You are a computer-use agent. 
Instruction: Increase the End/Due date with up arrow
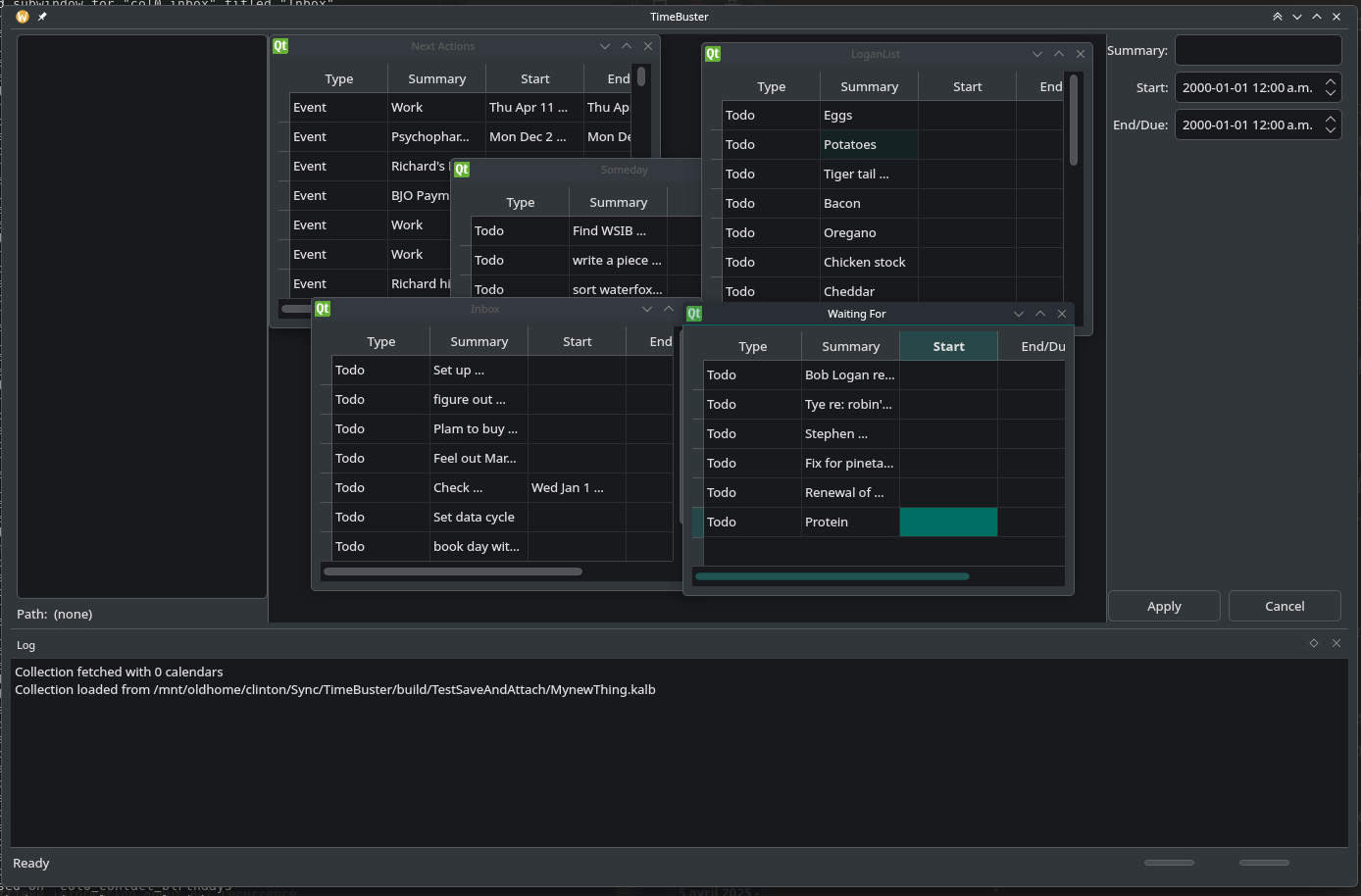tap(1331, 120)
